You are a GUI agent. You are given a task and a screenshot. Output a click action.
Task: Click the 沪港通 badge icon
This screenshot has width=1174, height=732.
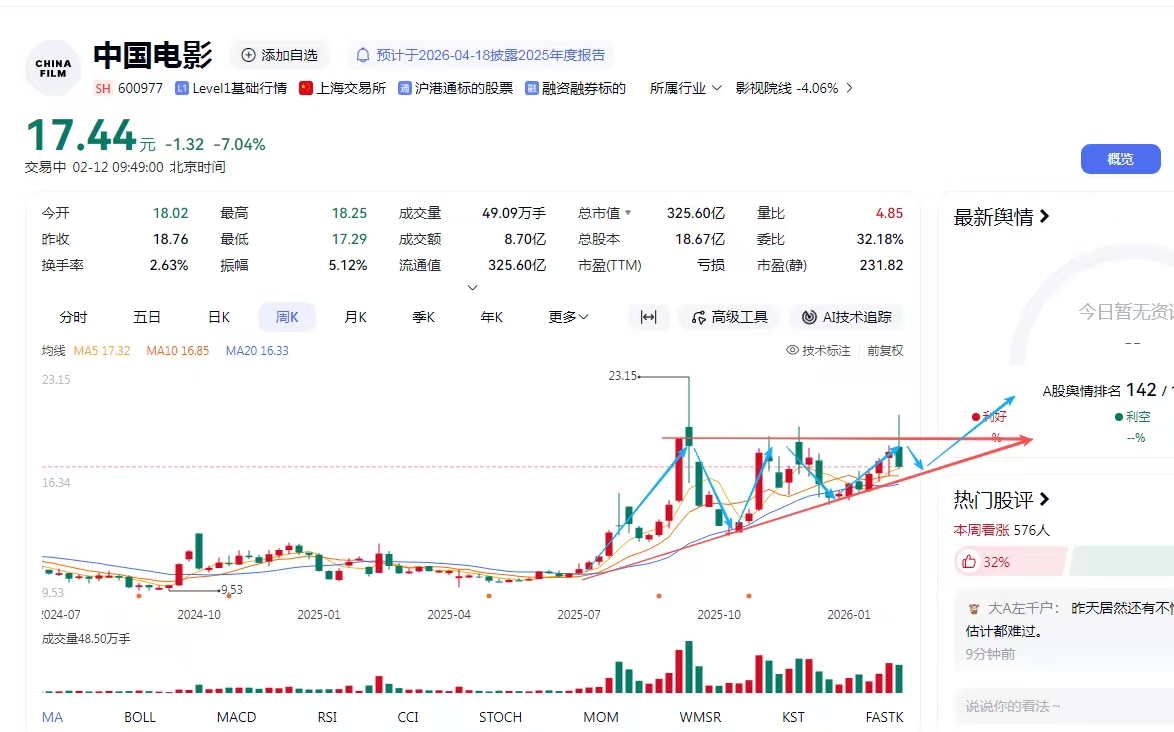[404, 88]
